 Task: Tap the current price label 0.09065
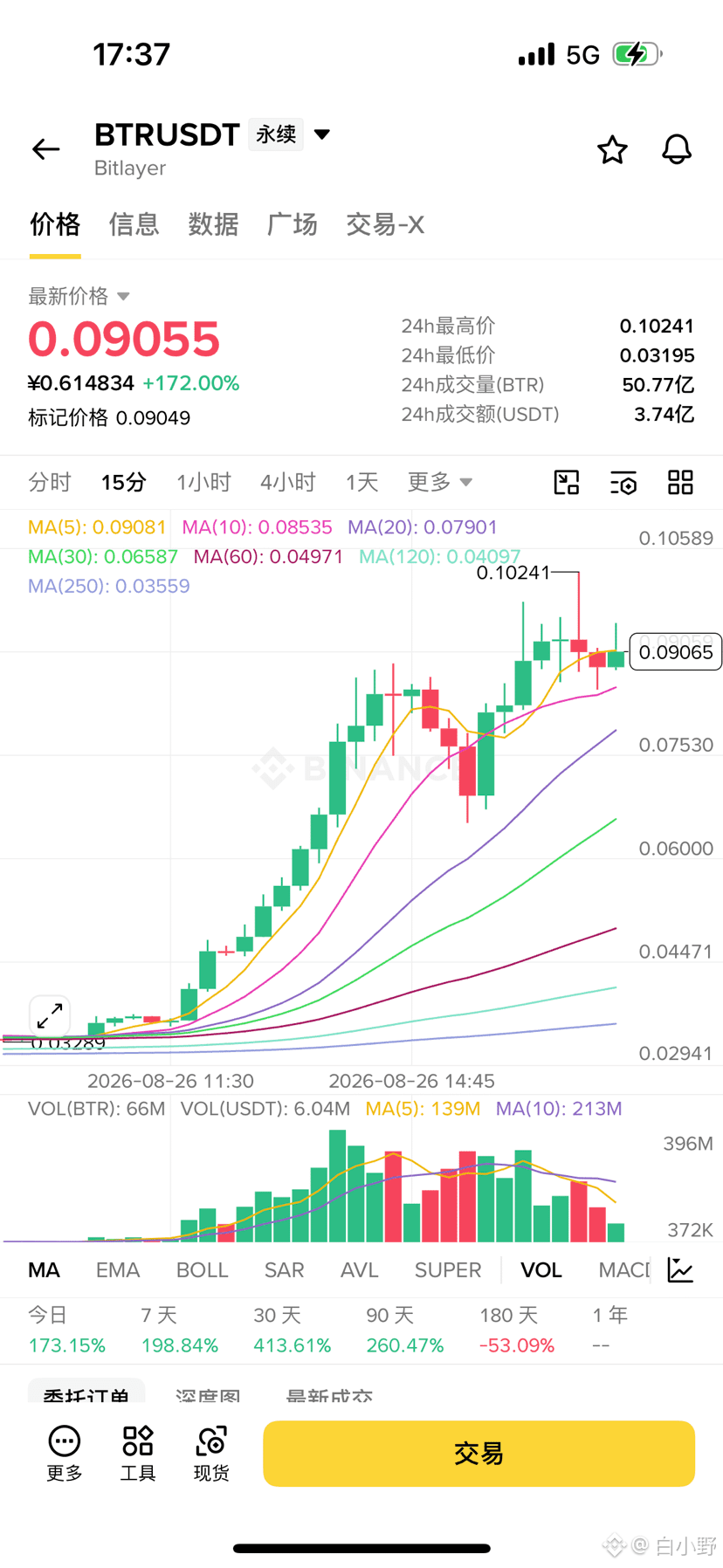pyautogui.click(x=676, y=652)
